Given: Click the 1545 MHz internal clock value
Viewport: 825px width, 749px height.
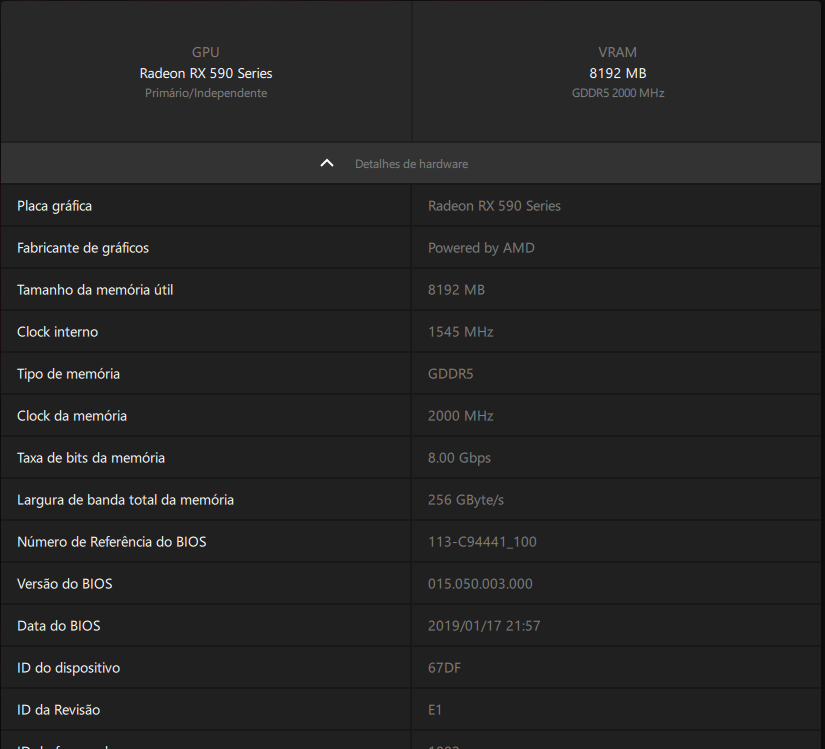Looking at the screenshot, I should pyautogui.click(x=460, y=332).
